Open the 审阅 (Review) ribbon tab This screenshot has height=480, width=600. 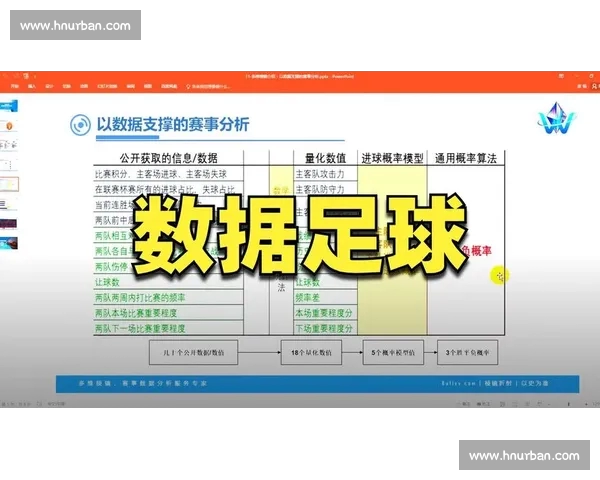(x=130, y=86)
